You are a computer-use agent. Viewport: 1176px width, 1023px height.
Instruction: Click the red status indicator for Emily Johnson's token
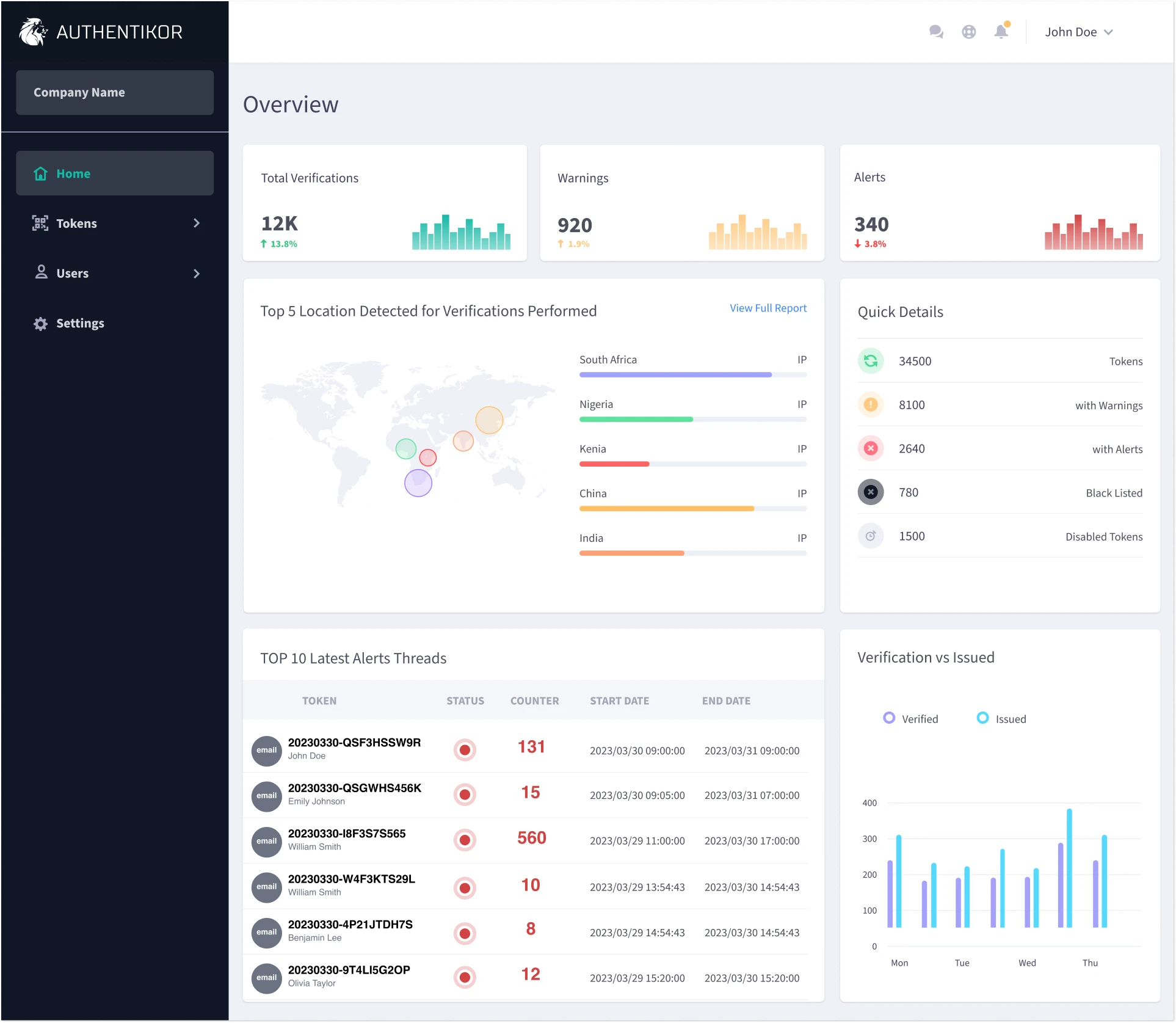click(465, 795)
